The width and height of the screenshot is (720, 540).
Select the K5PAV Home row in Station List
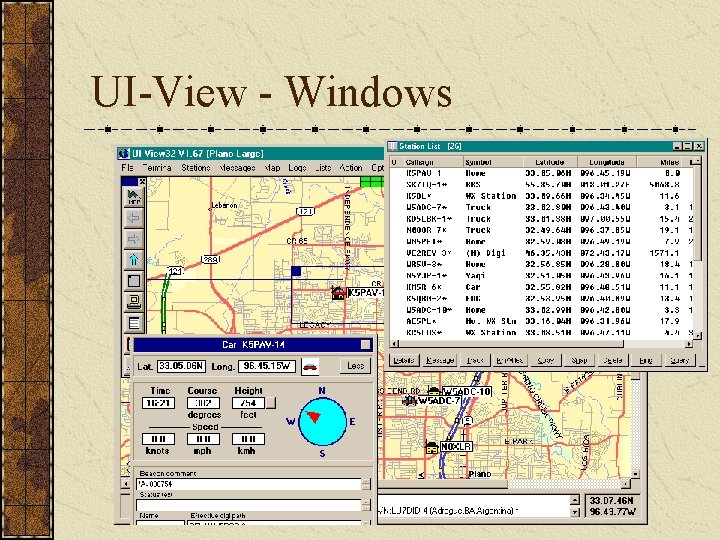[x=542, y=174]
